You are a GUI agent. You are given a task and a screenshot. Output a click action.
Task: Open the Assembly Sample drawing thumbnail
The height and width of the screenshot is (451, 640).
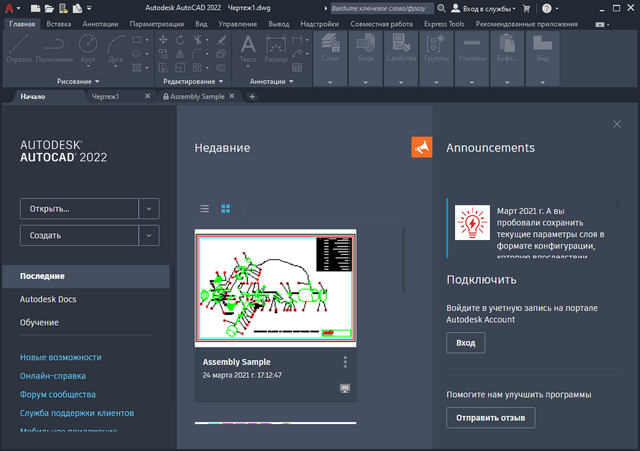coord(275,288)
